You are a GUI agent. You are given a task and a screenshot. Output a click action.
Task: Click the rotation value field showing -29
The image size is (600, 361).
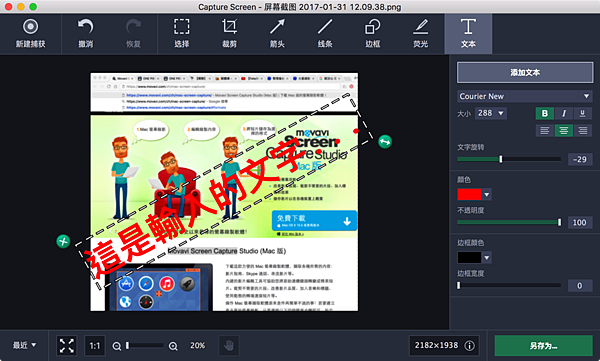pyautogui.click(x=580, y=159)
